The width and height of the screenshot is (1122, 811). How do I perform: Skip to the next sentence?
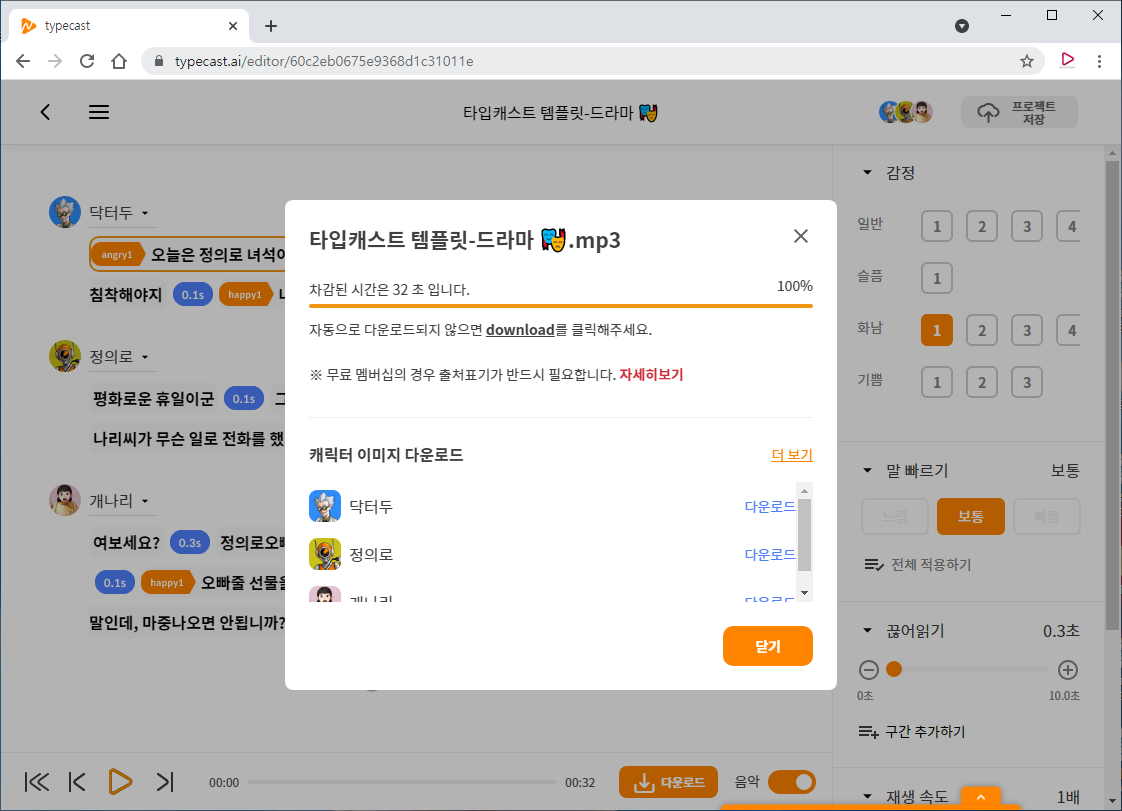click(x=165, y=782)
